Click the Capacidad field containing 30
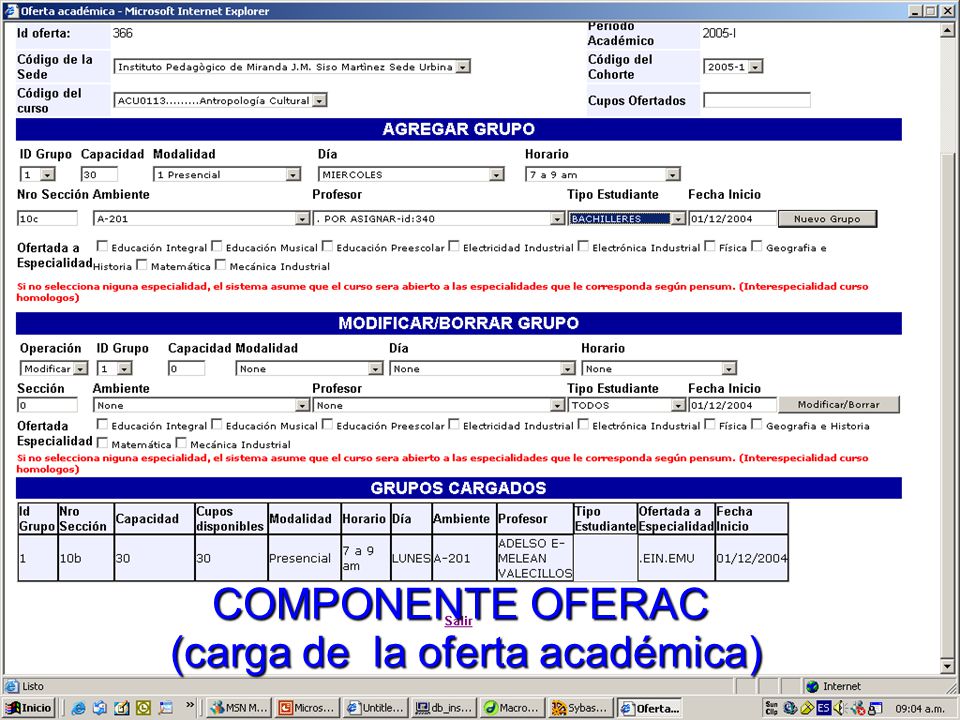960x720 pixels. pos(99,174)
